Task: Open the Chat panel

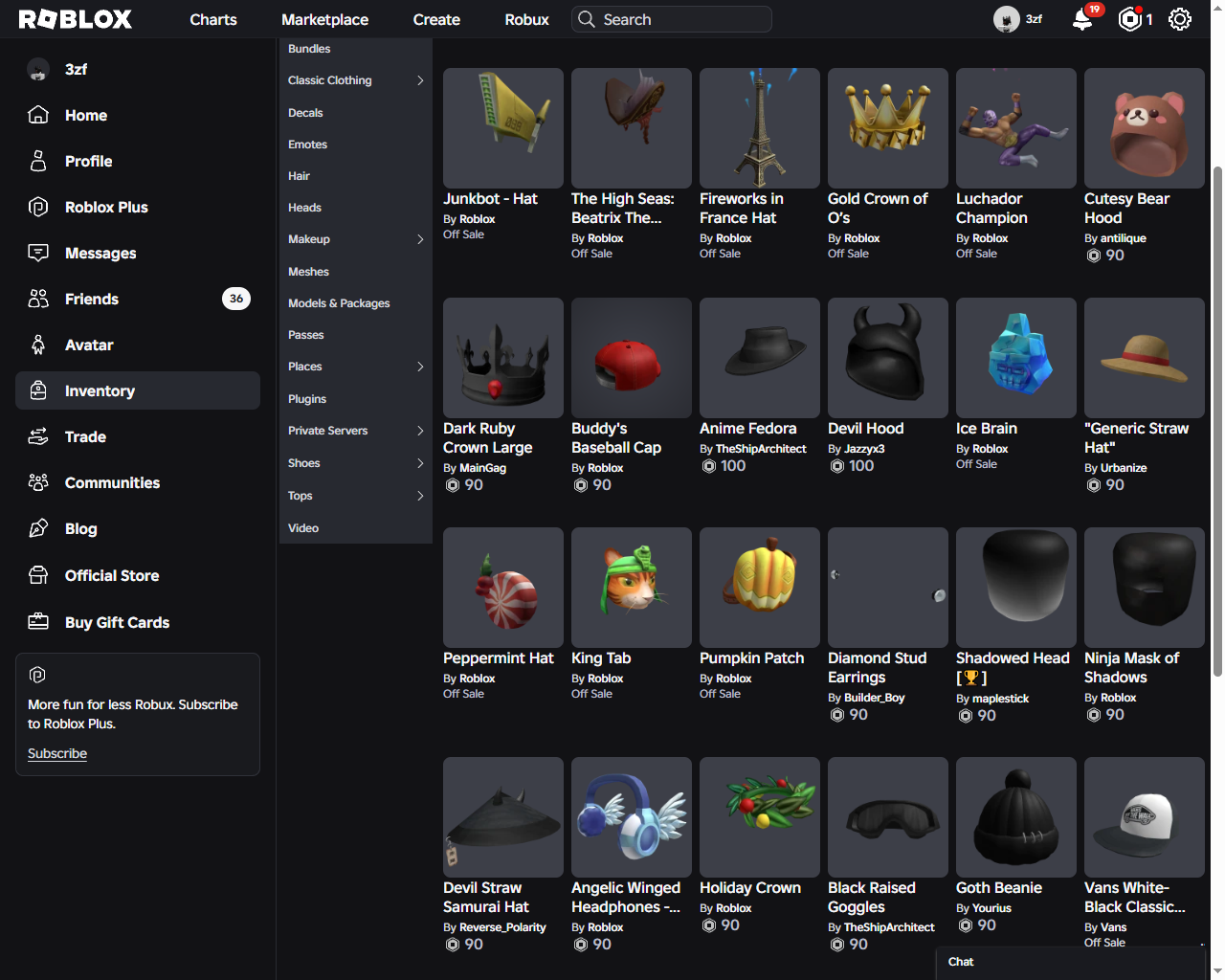Action: click(1070, 963)
